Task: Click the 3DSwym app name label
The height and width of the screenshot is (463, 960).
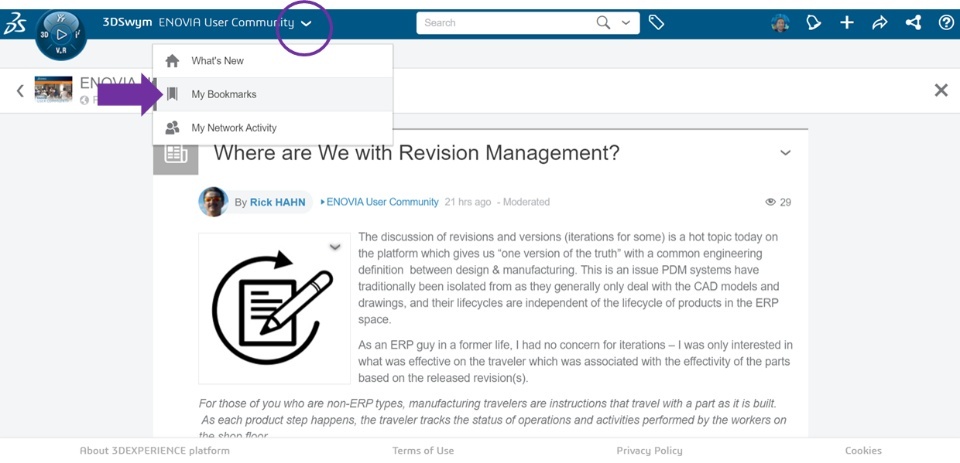Action: point(127,23)
